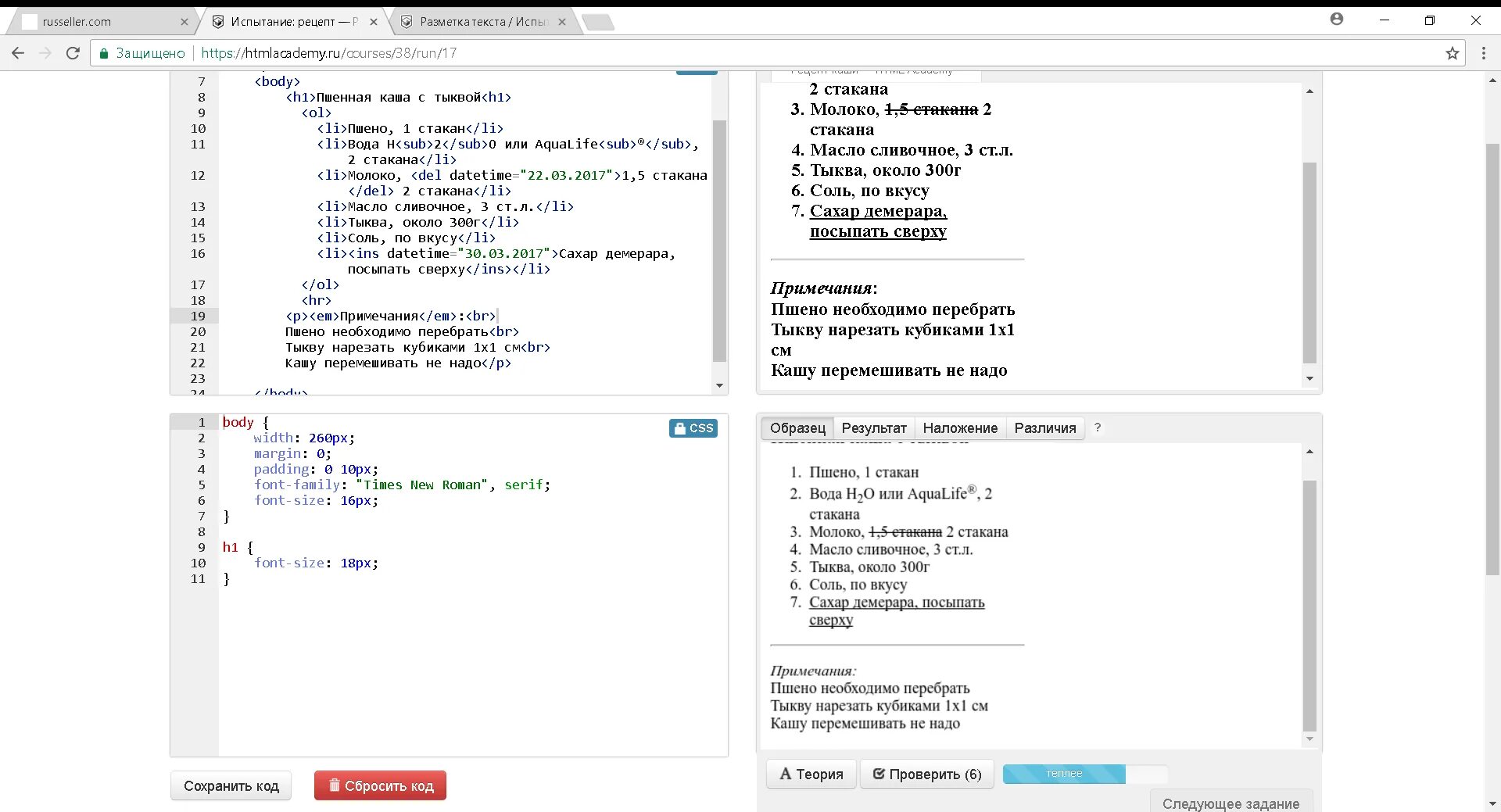Click the <h1>Пшенная каша с тыквой line

click(399, 97)
